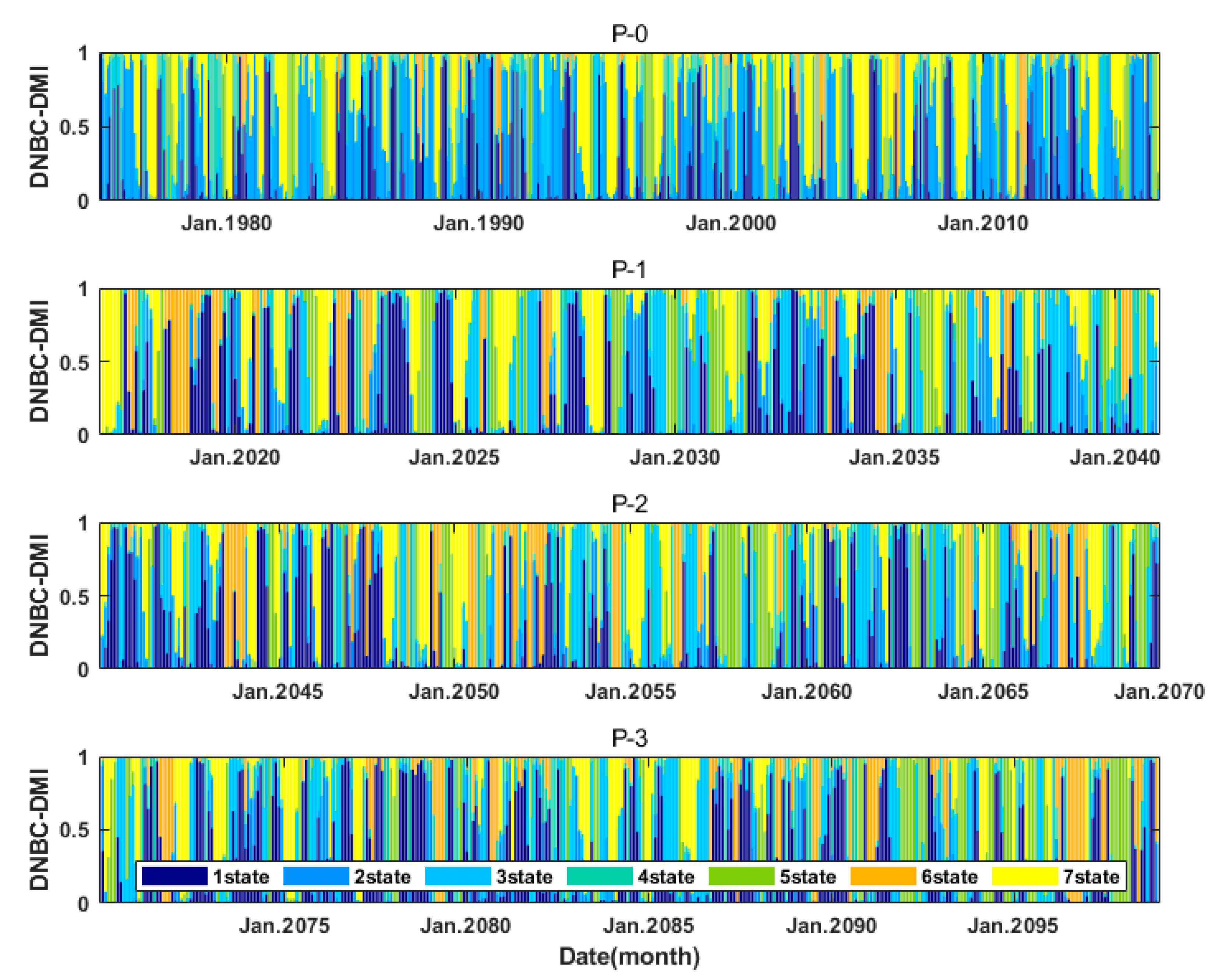Click the DNBC-DMI y-axis label of P-0

click(x=39, y=126)
